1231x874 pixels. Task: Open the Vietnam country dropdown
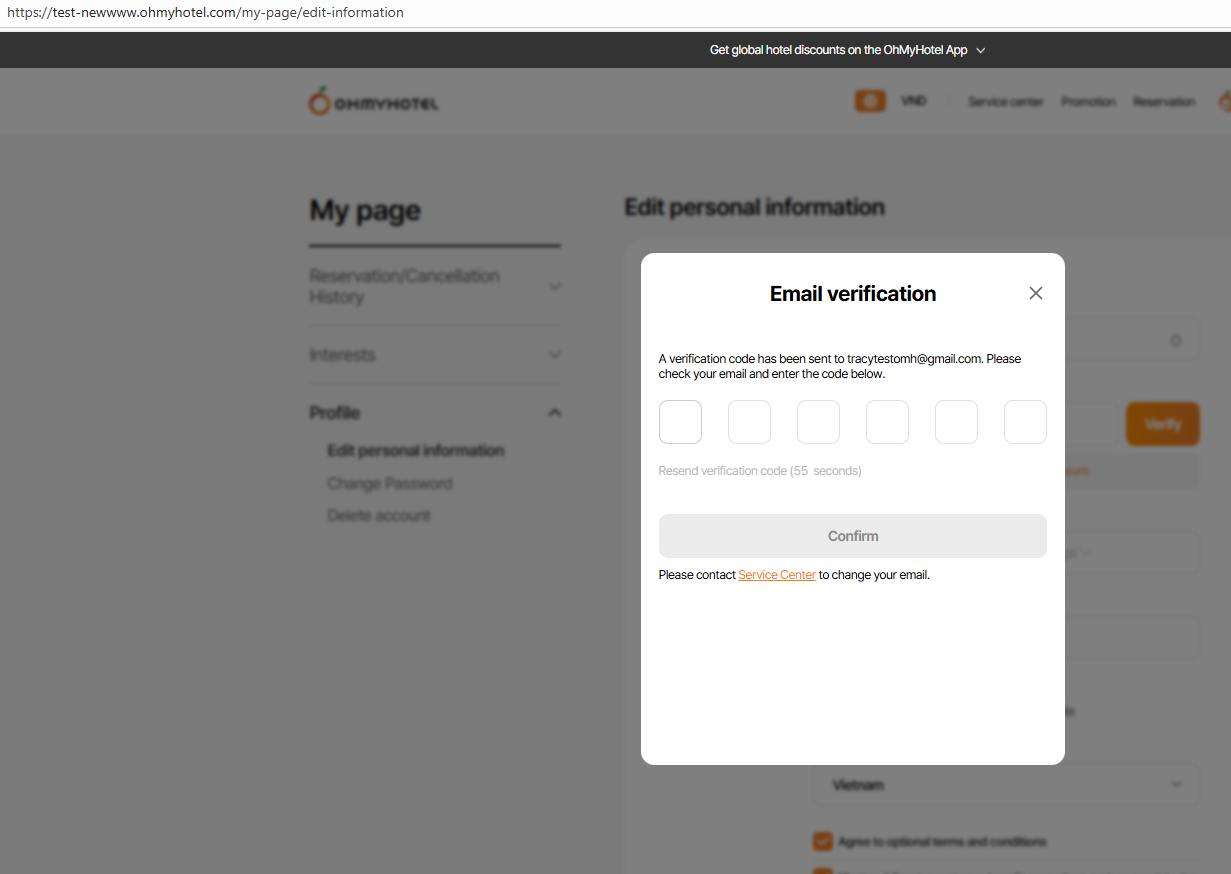click(x=1005, y=785)
